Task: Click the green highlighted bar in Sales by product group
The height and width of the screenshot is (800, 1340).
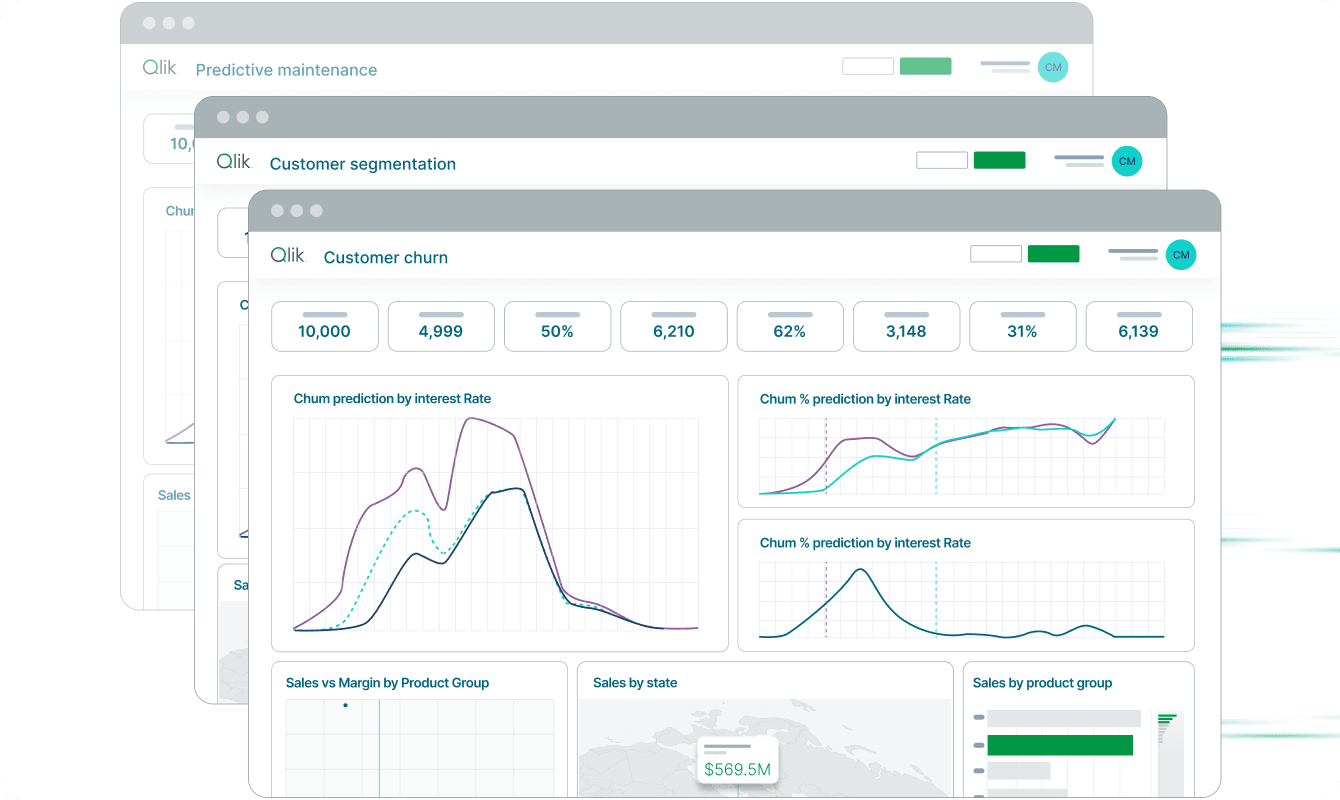Action: pyautogui.click(x=1060, y=745)
